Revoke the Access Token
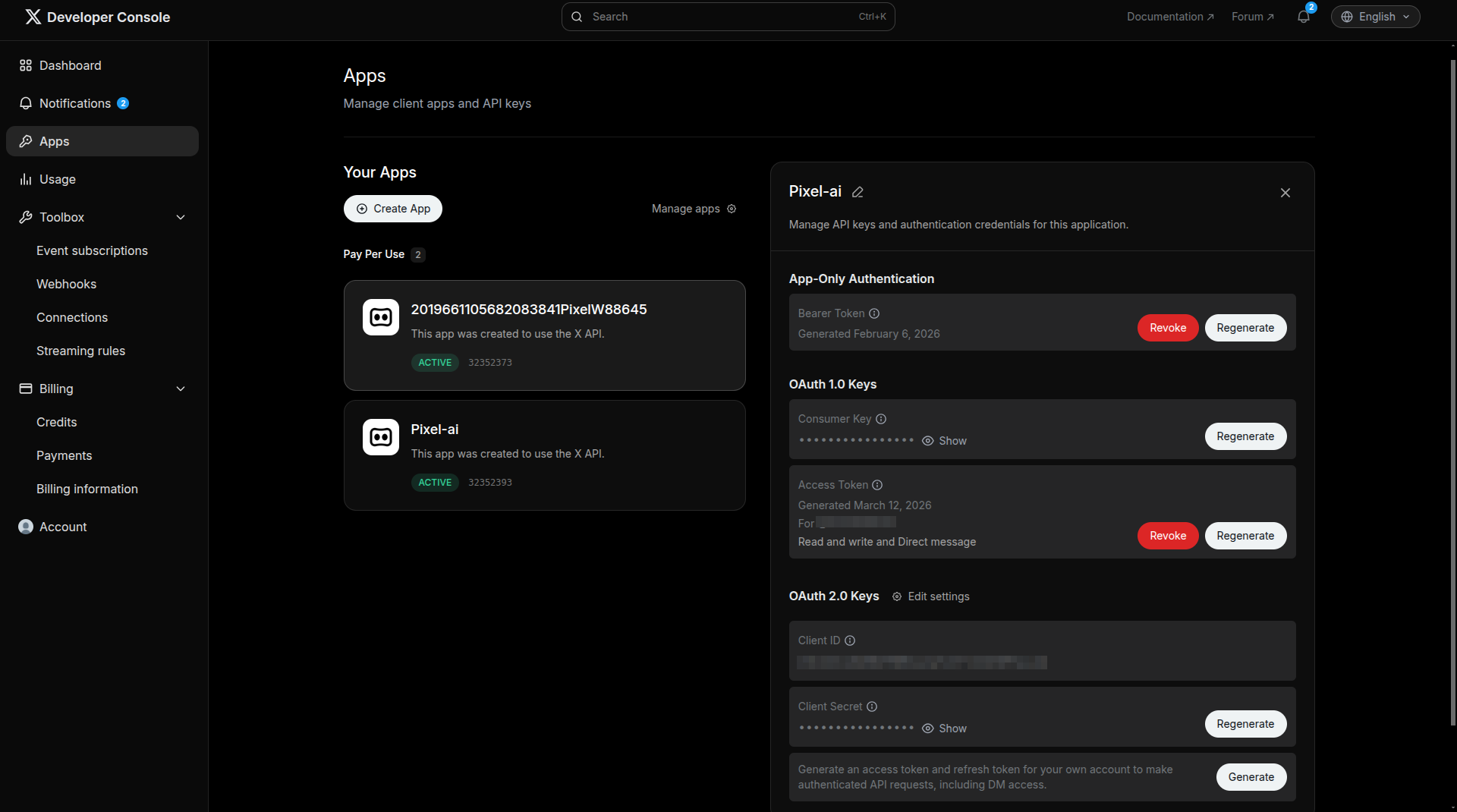The height and width of the screenshot is (812, 1457). click(x=1168, y=536)
